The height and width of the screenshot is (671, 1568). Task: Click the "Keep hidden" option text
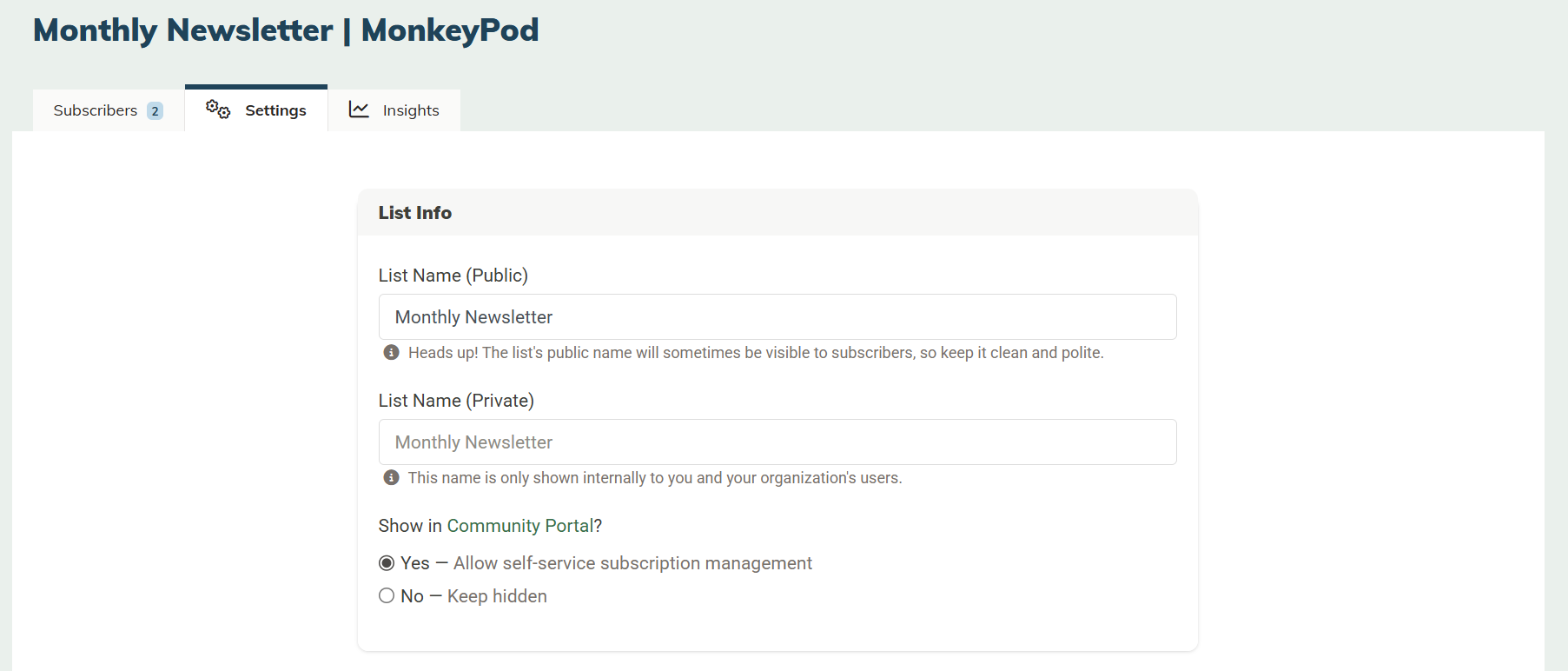[497, 596]
